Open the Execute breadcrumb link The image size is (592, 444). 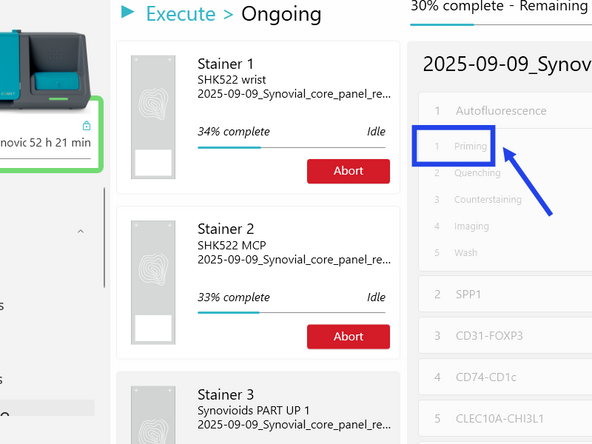pos(180,14)
